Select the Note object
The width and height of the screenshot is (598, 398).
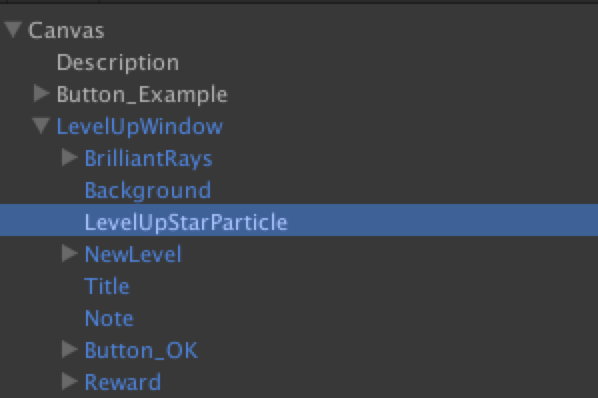pyautogui.click(x=109, y=318)
